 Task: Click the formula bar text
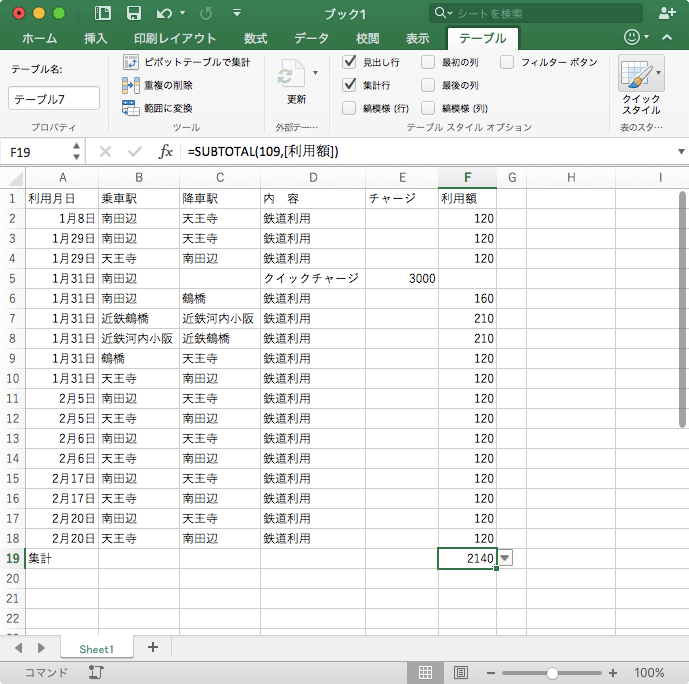(263, 152)
